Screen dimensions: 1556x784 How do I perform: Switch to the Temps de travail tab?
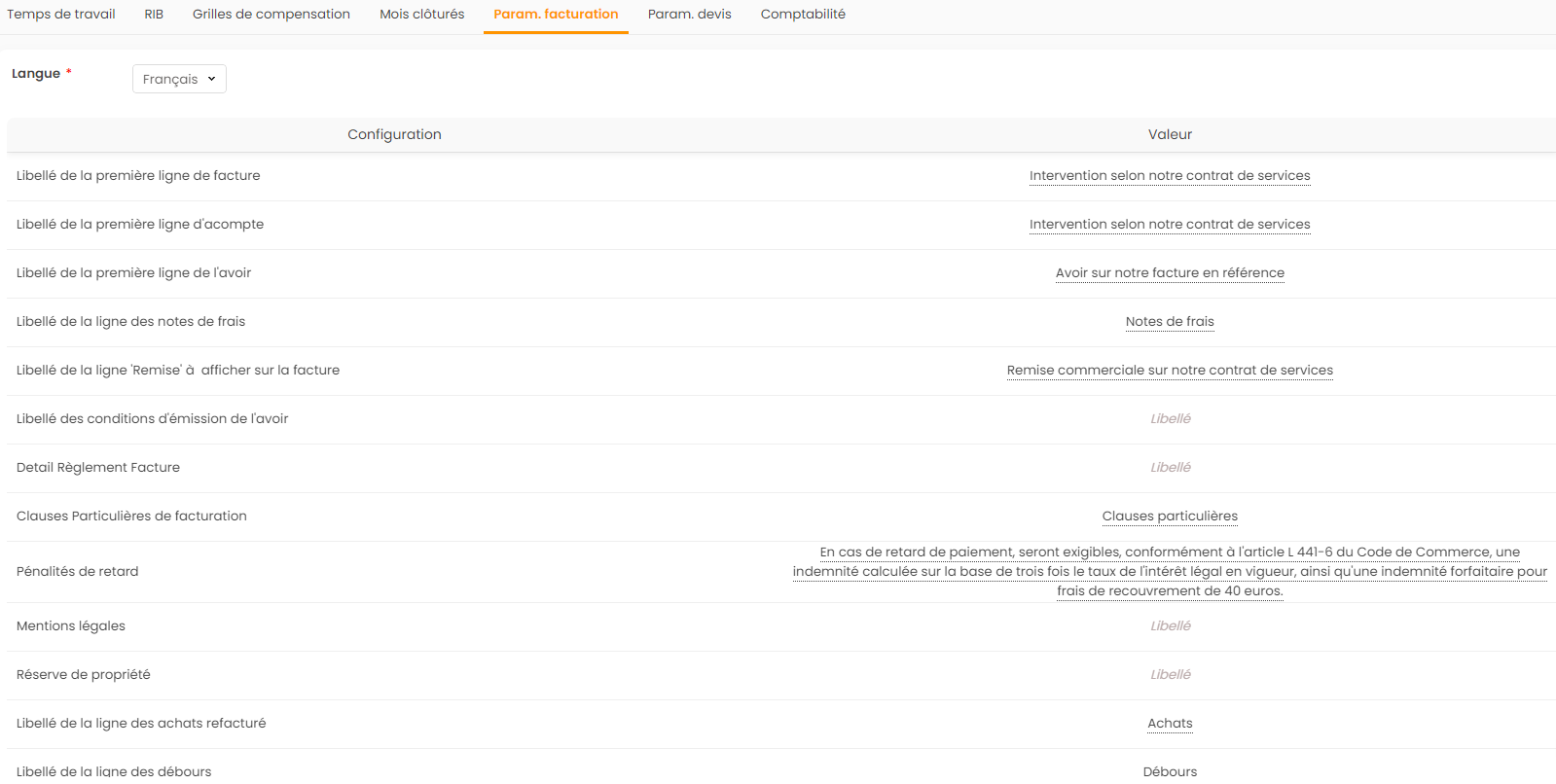point(61,15)
